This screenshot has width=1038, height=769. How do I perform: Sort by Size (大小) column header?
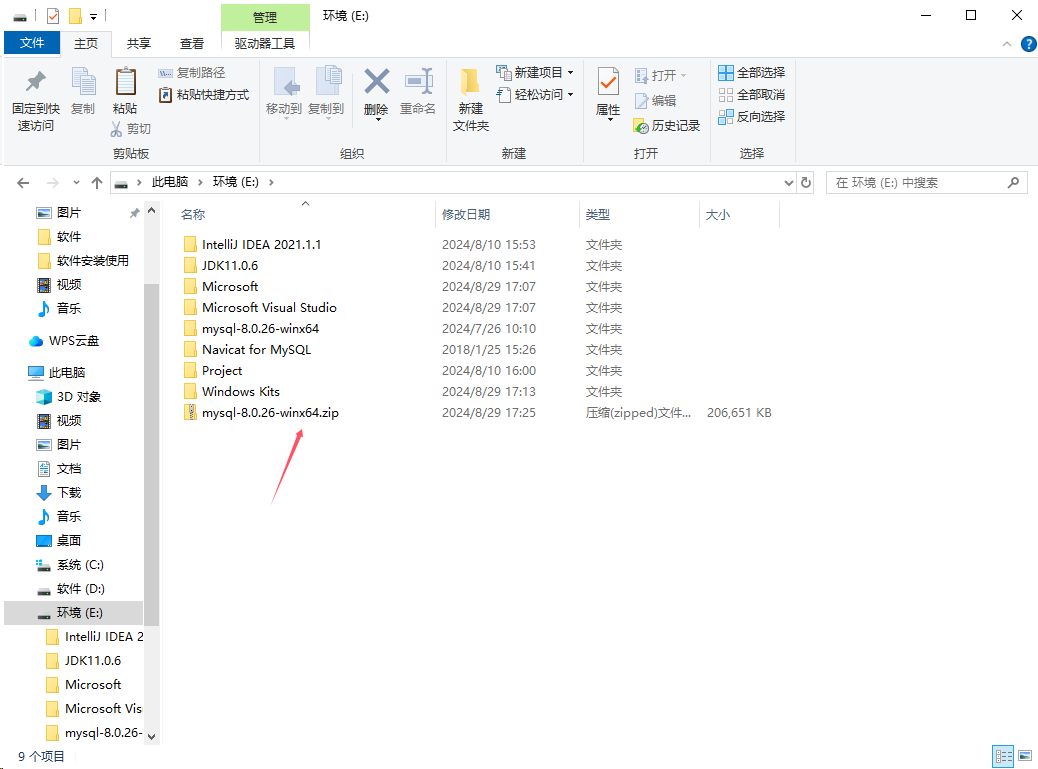[x=718, y=214]
